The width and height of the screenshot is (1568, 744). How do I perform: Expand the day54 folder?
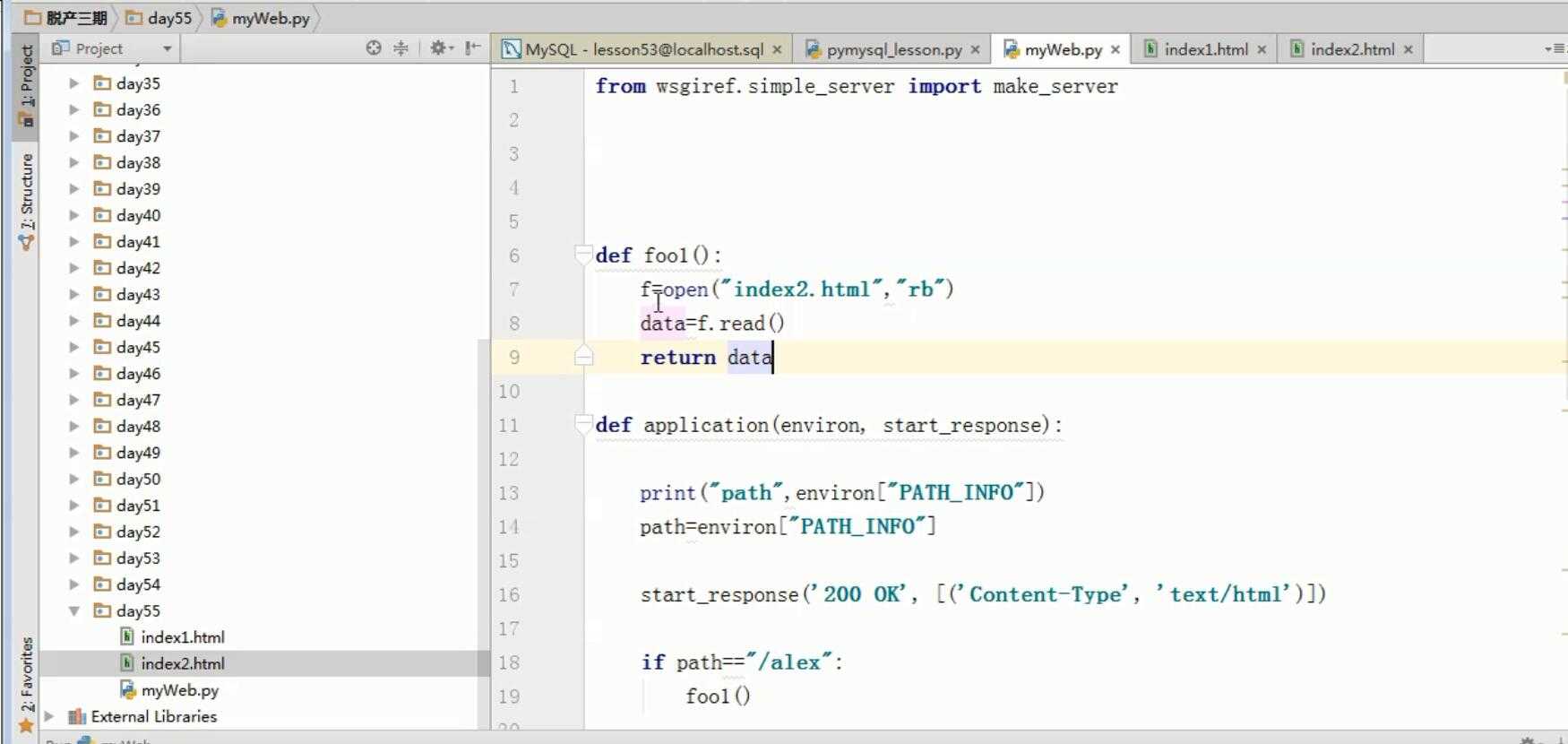click(x=74, y=584)
